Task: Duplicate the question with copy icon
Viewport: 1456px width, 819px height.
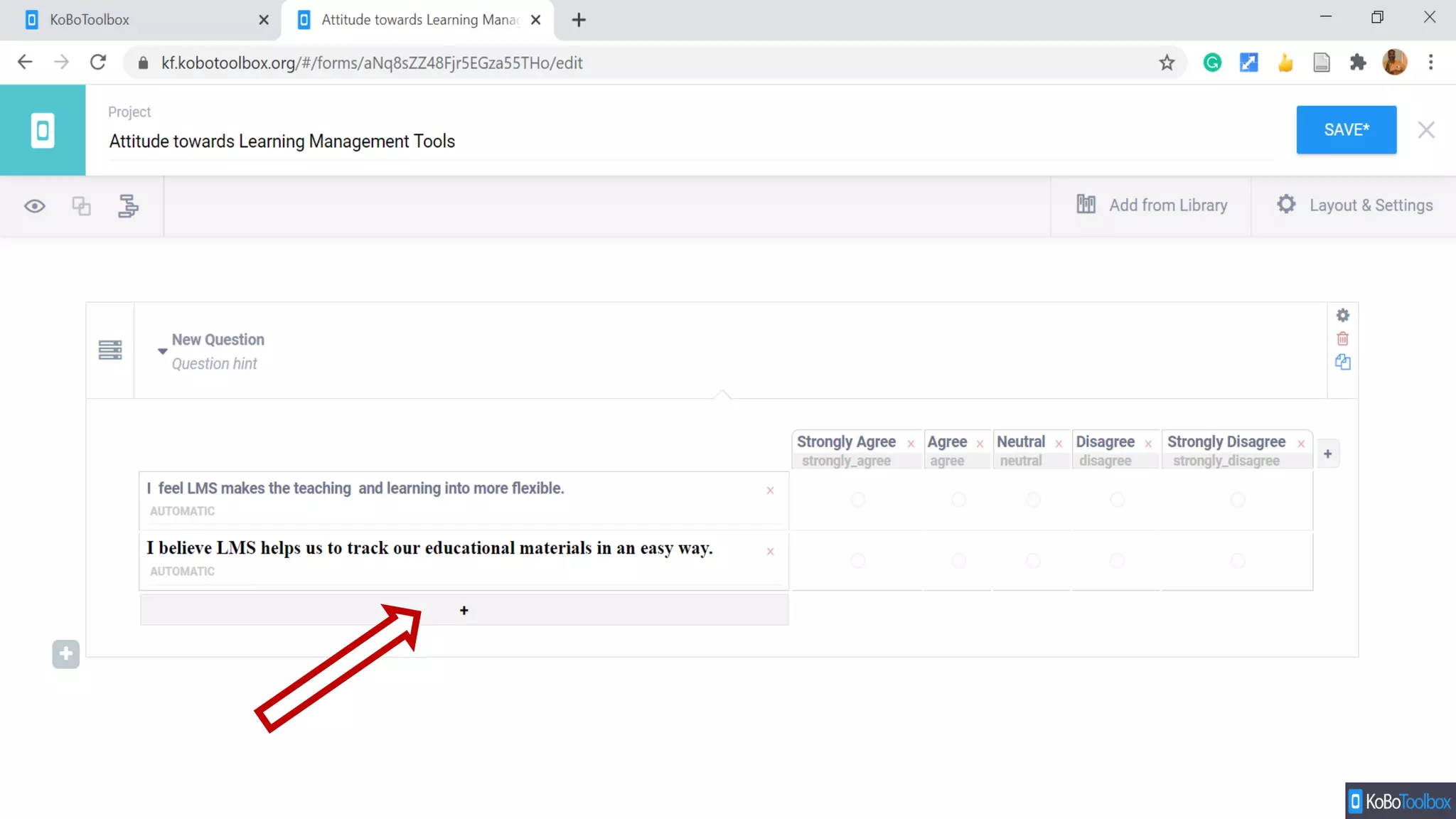Action: [x=1342, y=362]
